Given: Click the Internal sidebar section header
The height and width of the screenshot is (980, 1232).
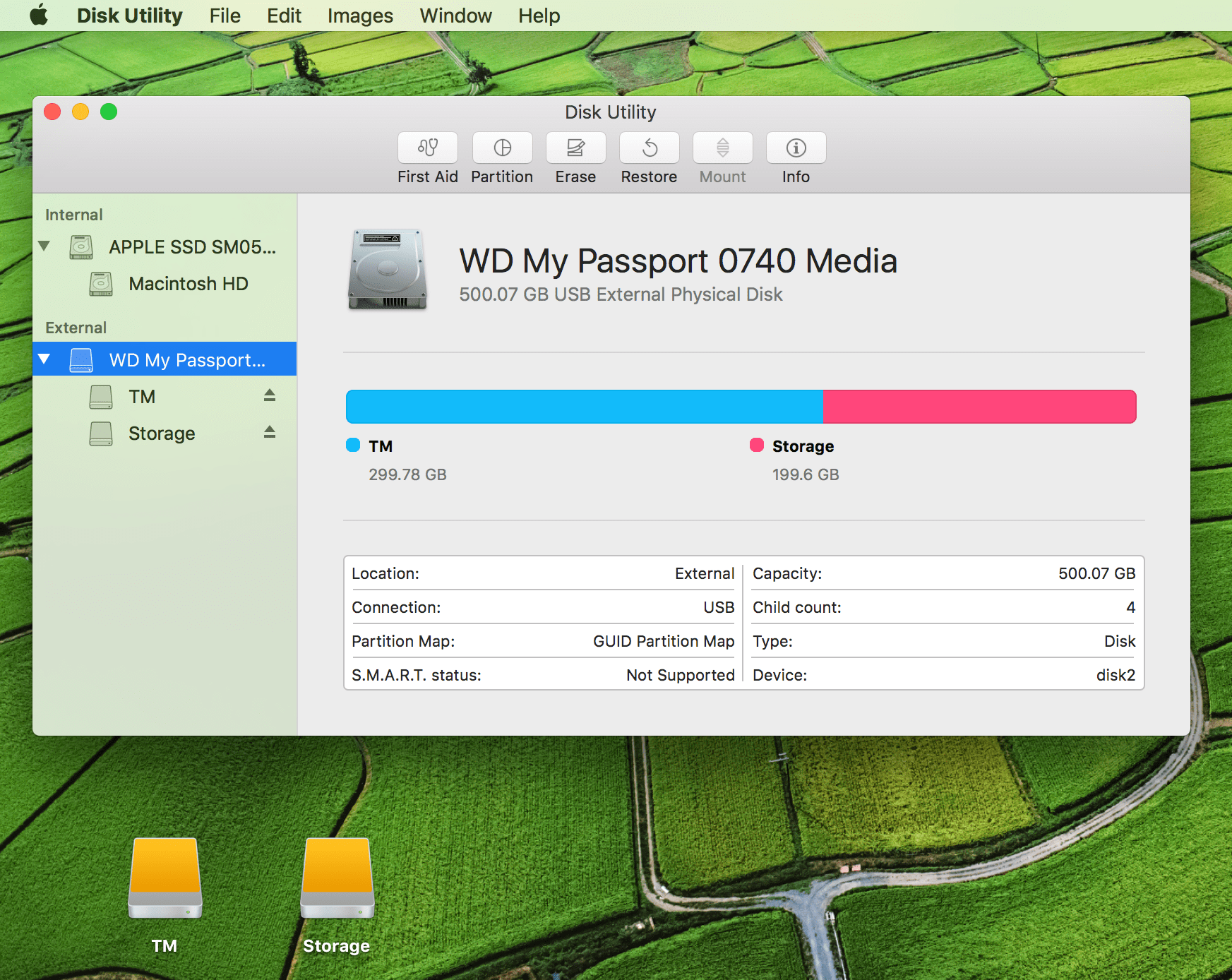Looking at the screenshot, I should (x=73, y=215).
